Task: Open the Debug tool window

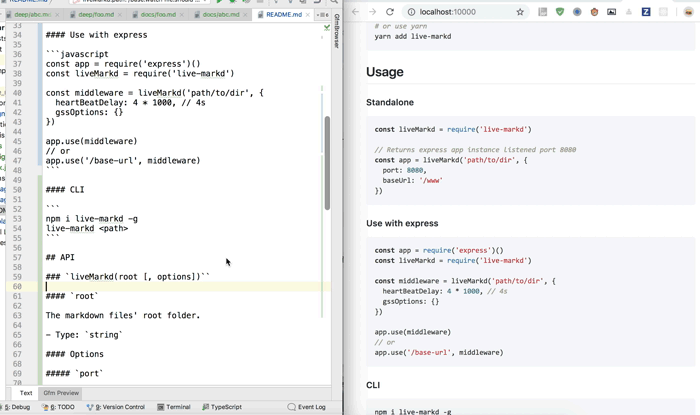Action: (17, 407)
